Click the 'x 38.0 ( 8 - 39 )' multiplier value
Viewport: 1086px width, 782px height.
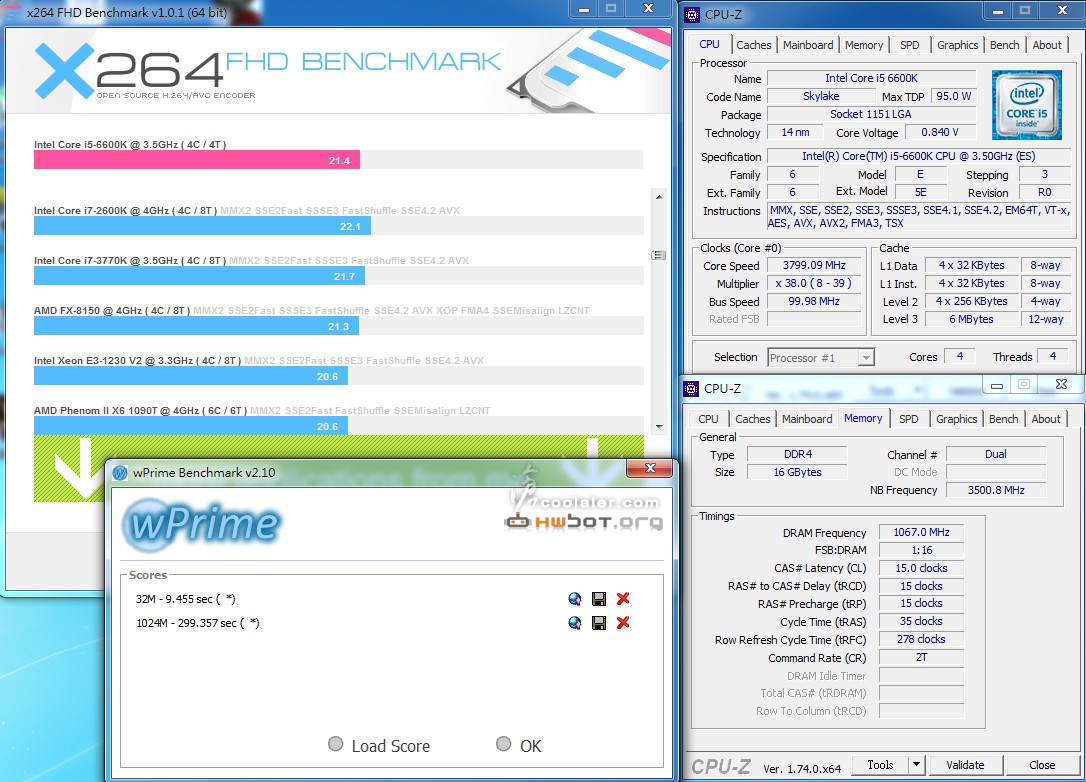pos(814,283)
